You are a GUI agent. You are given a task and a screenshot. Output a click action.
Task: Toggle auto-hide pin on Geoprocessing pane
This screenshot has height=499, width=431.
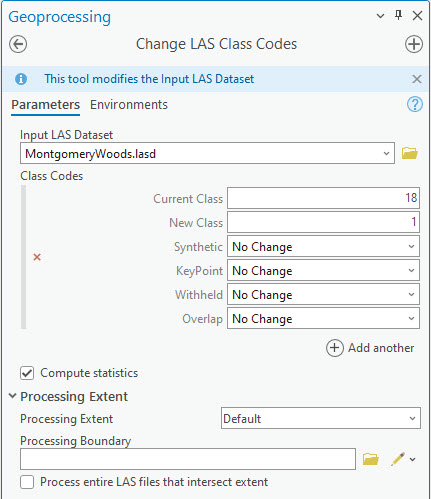coord(398,15)
